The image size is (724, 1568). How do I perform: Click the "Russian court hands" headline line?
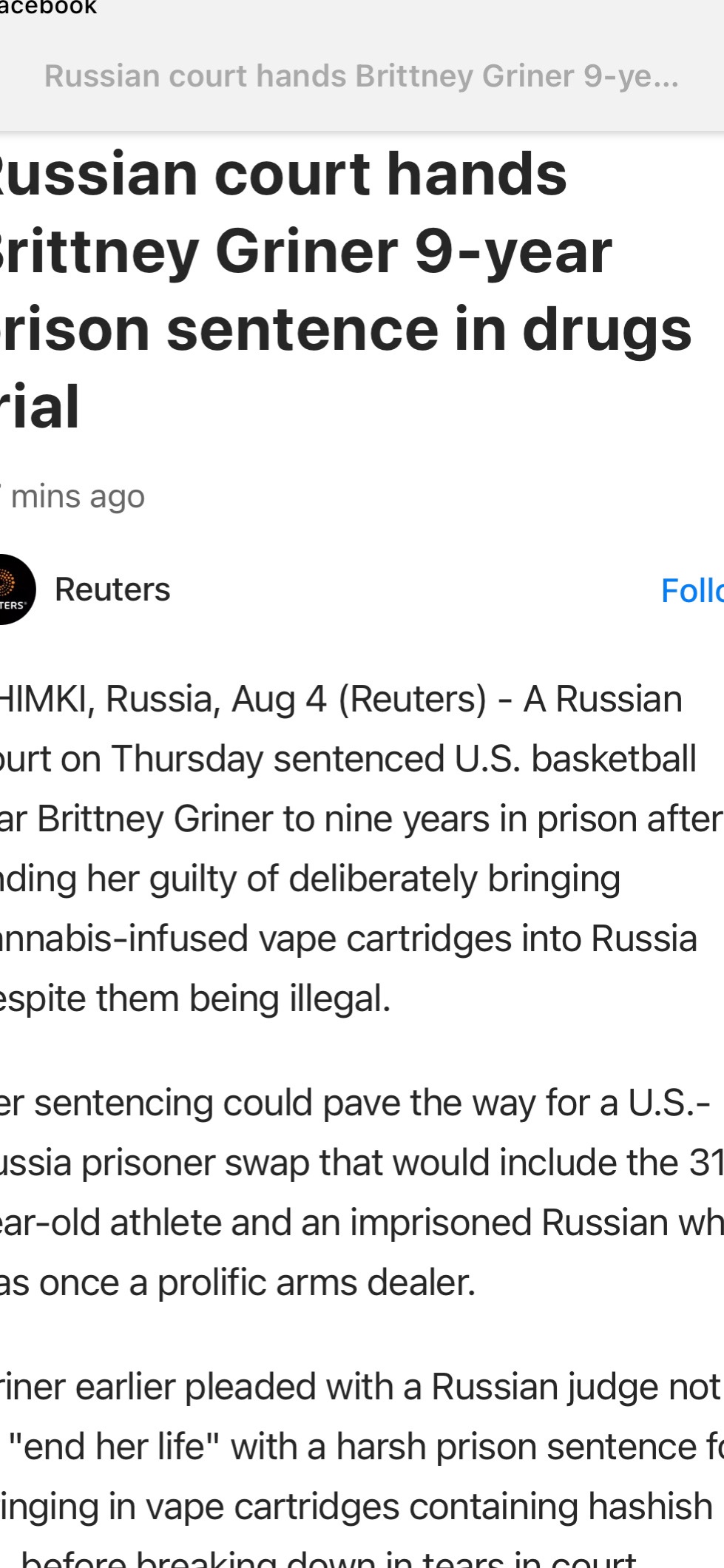click(283, 175)
